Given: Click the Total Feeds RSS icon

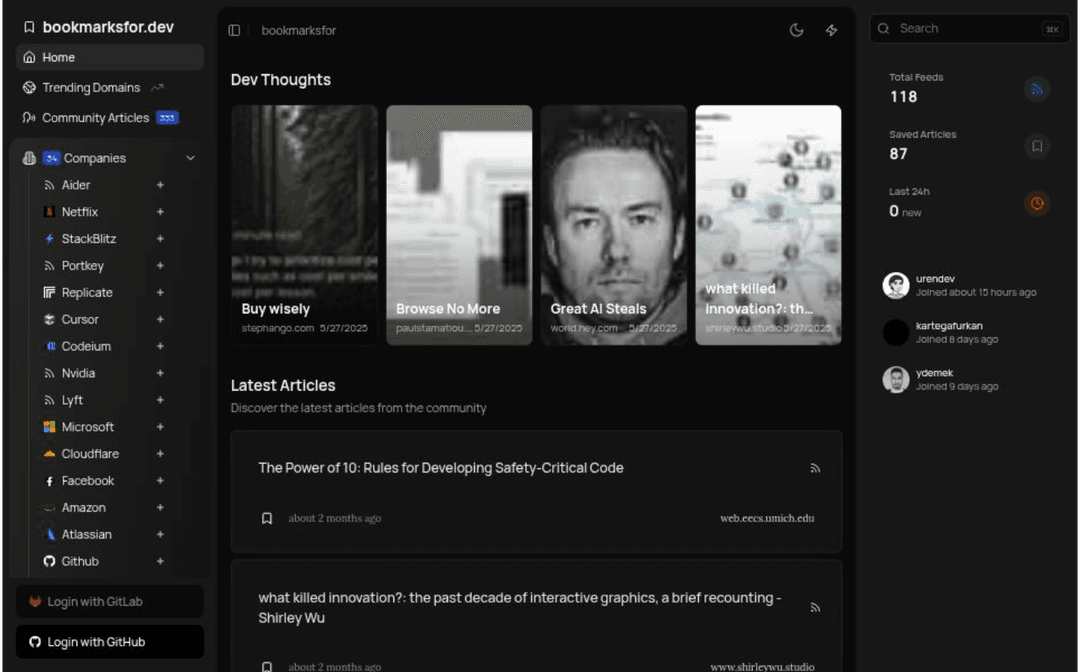Looking at the screenshot, I should click(1036, 89).
